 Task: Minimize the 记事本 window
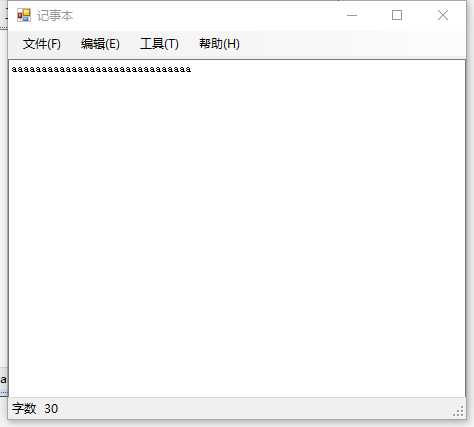click(x=352, y=15)
